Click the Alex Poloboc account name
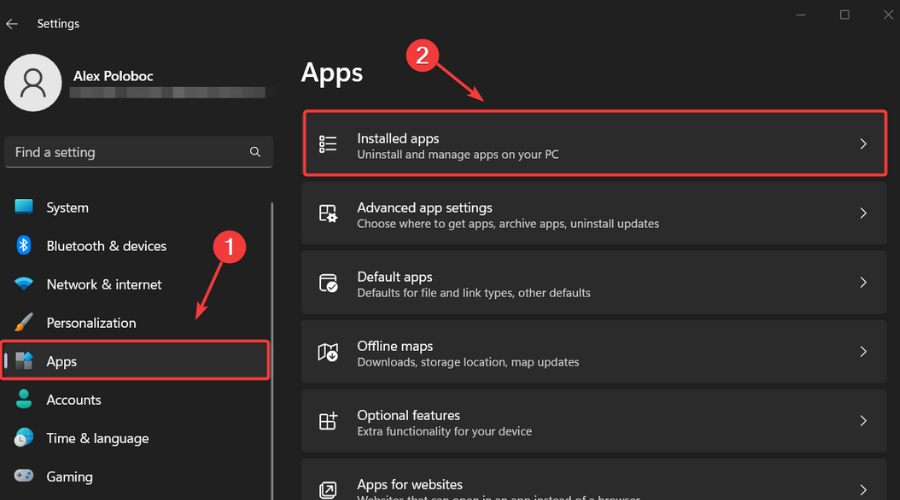 (x=113, y=76)
